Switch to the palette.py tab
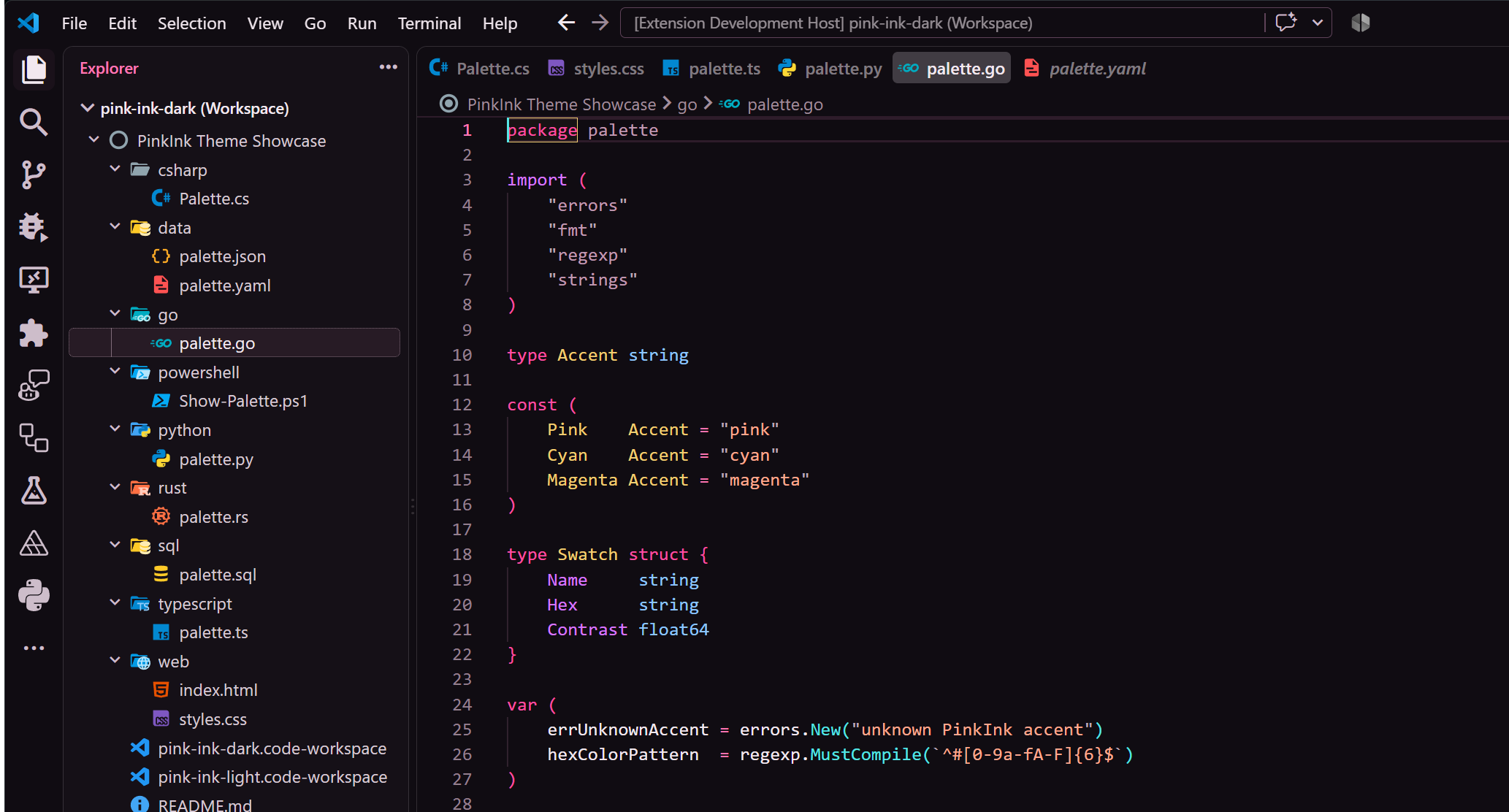This screenshot has width=1509, height=812. 830,68
